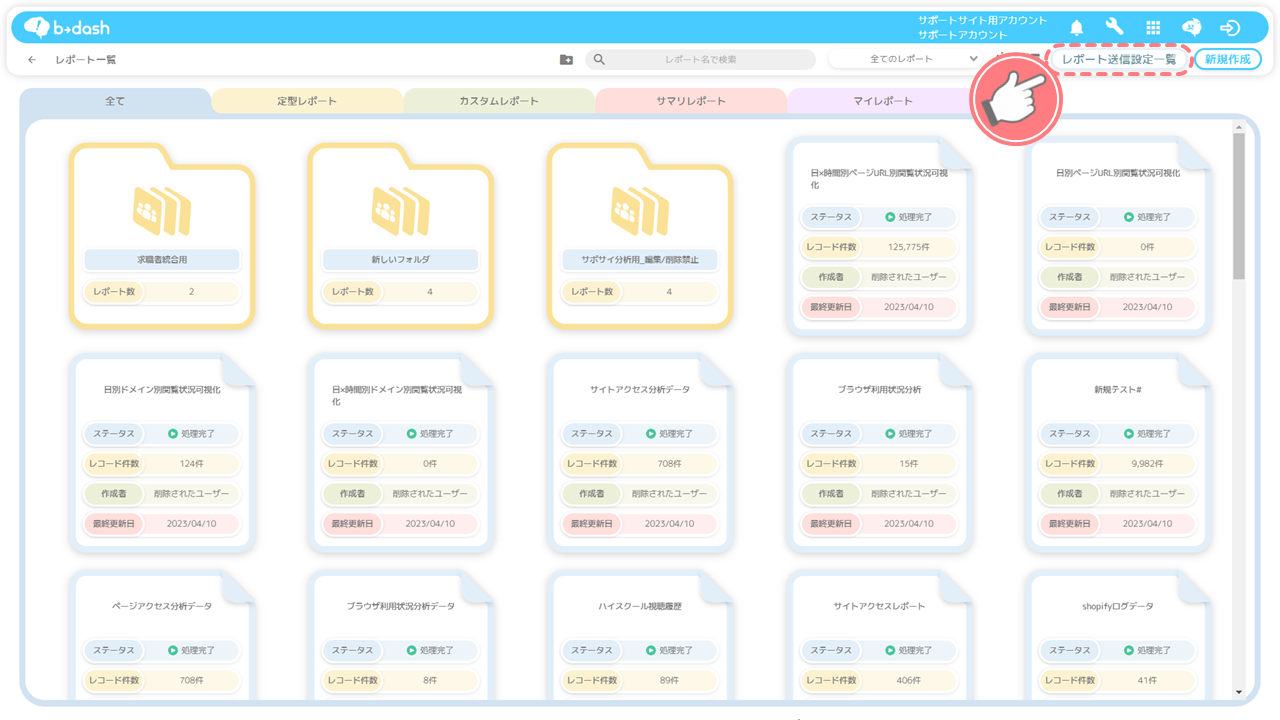Switch to the 定型レポート tab
The image size is (1280, 720).
pos(307,101)
